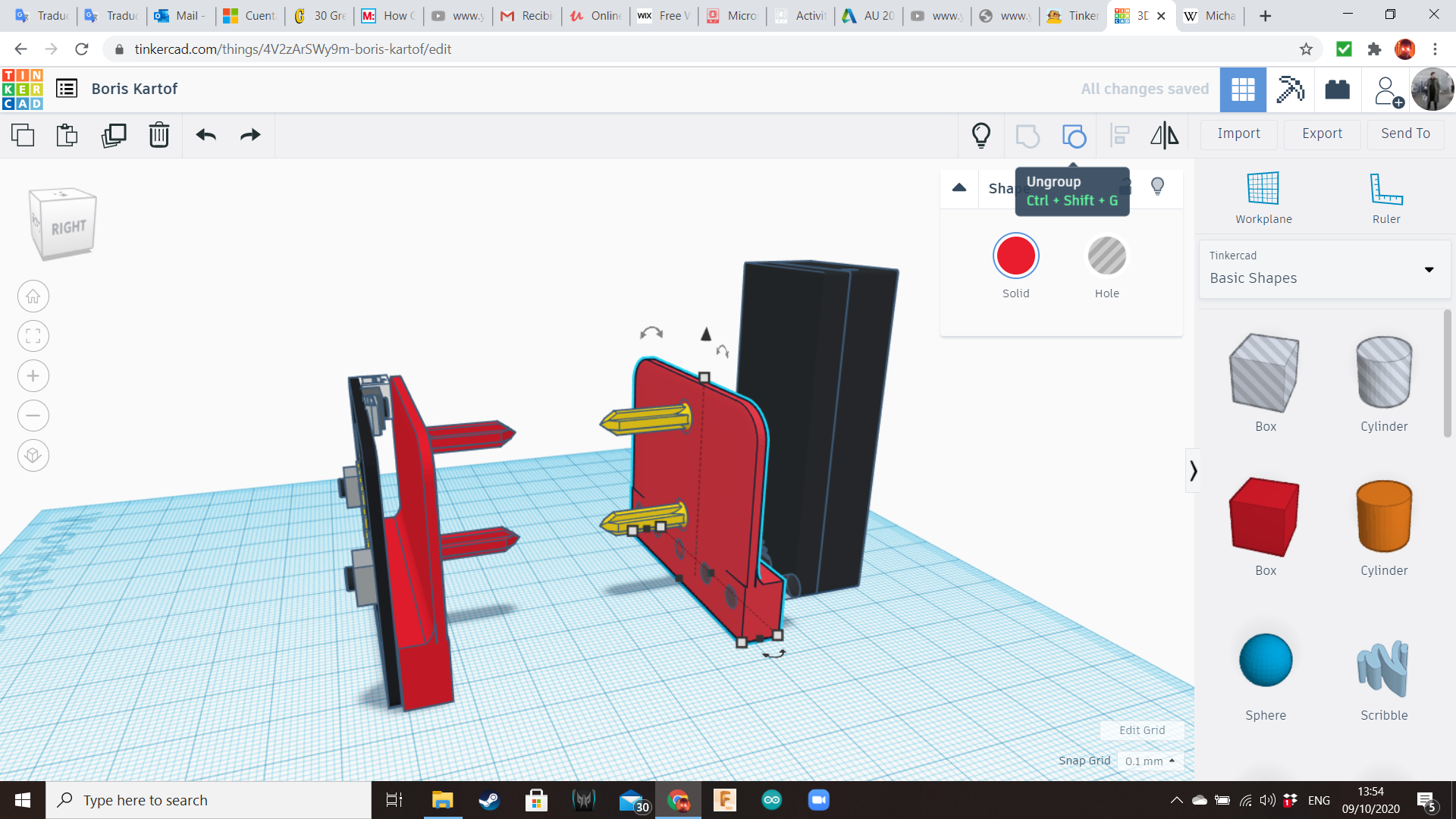Click the Delete icon in the toolbar
This screenshot has height=819, width=1456.
(158, 135)
